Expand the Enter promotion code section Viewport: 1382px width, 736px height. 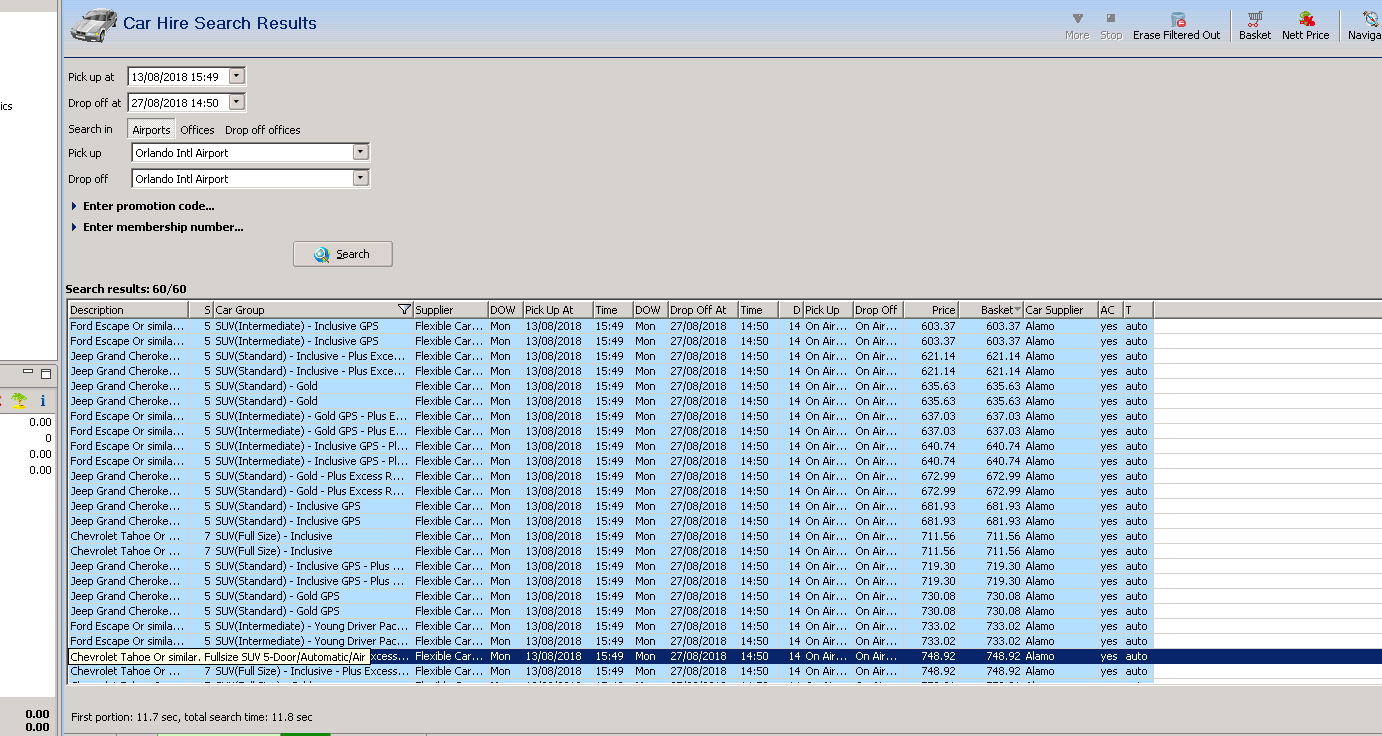pyautogui.click(x=143, y=206)
